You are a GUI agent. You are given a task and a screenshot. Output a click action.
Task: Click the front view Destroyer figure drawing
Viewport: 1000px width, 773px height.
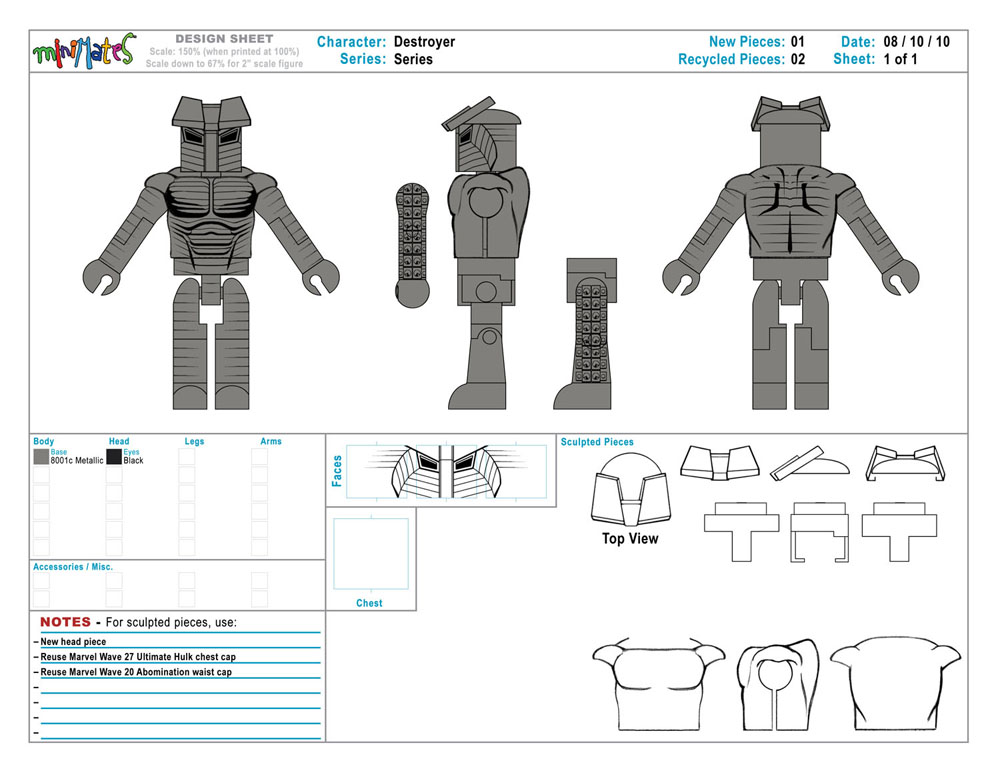pyautogui.click(x=211, y=253)
